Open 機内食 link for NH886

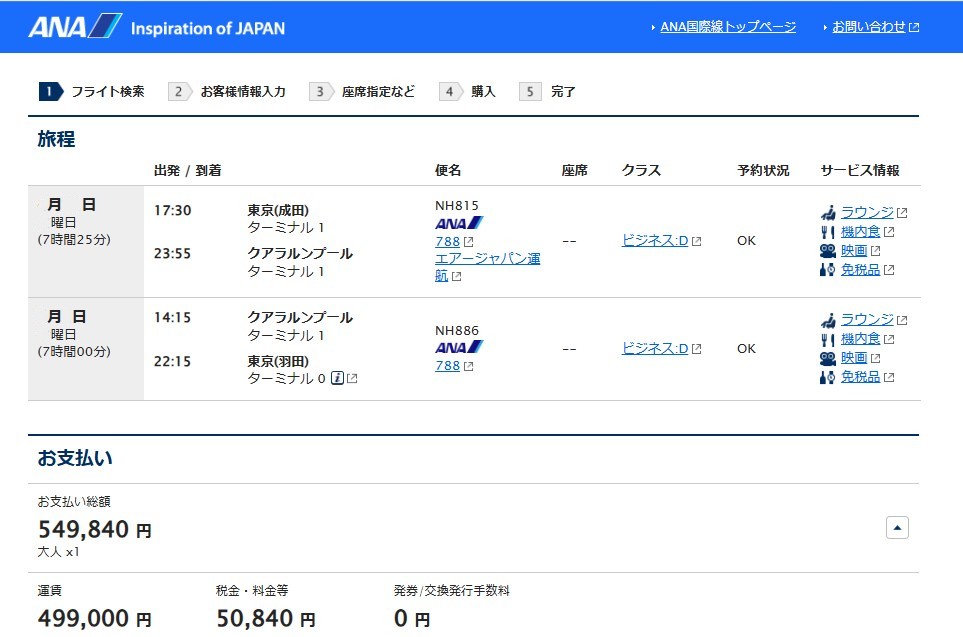(x=860, y=338)
